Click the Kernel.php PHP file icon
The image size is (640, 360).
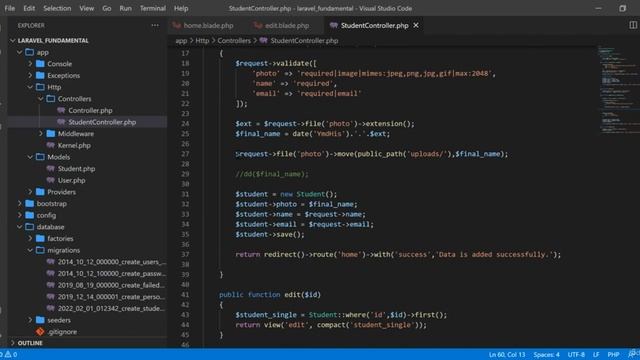(x=51, y=145)
